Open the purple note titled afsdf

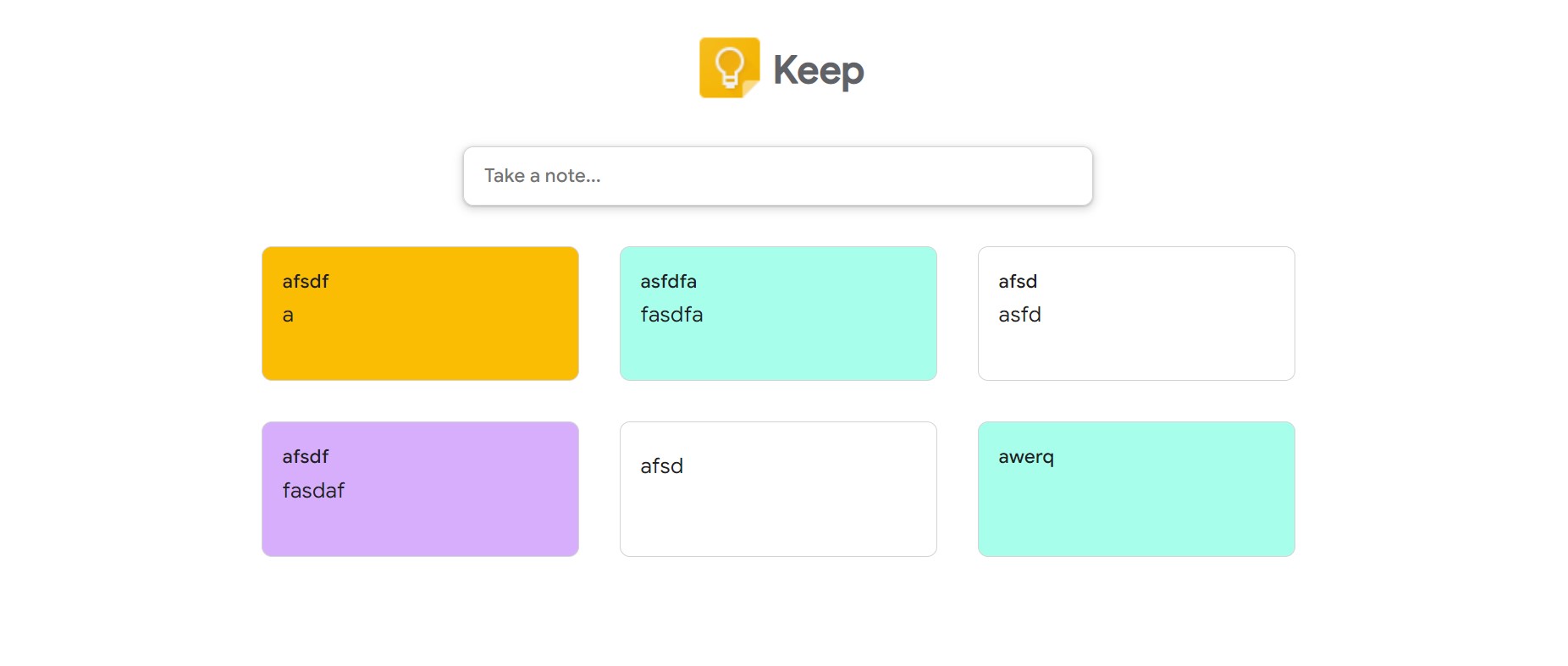click(x=420, y=489)
